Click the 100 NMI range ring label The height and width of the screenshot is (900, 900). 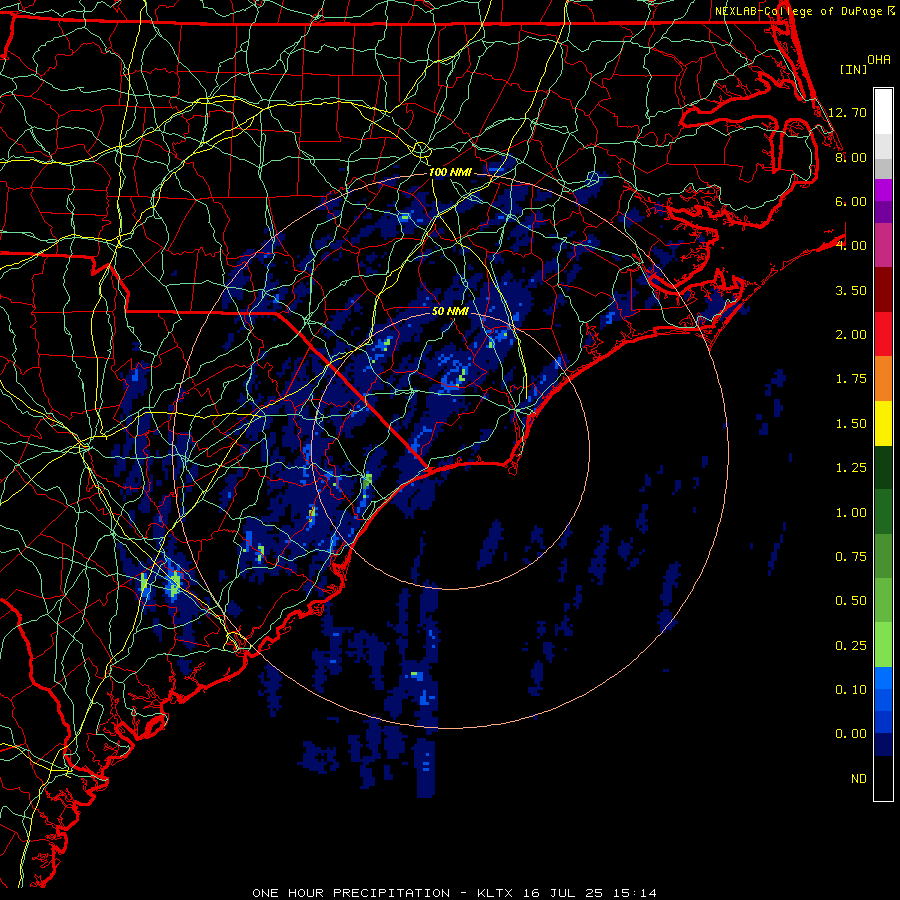pos(450,172)
